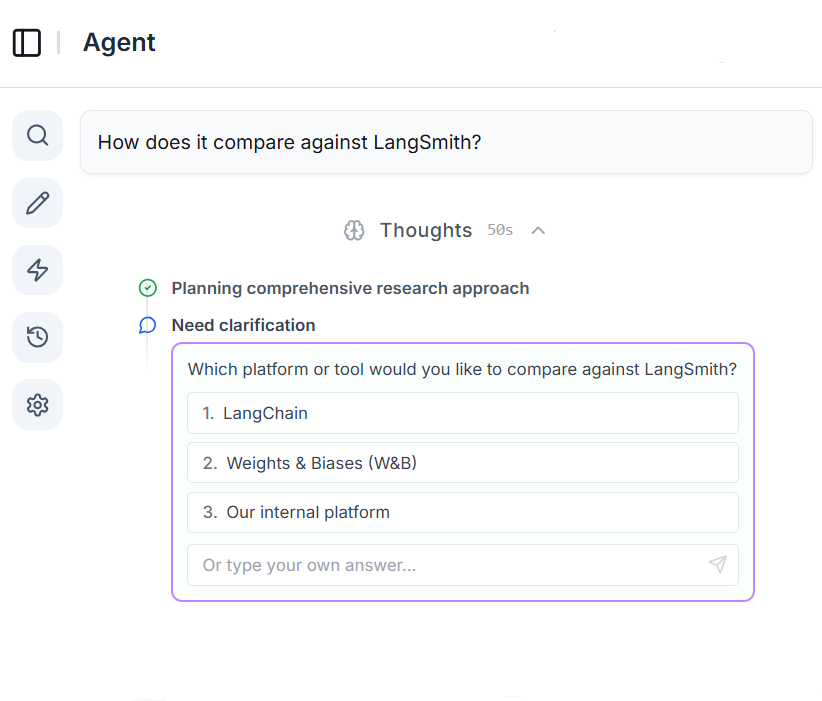Viewport: 822px width, 701px height.
Task: Click the Planning comprehensive research approach step
Action: pyautogui.click(x=350, y=288)
